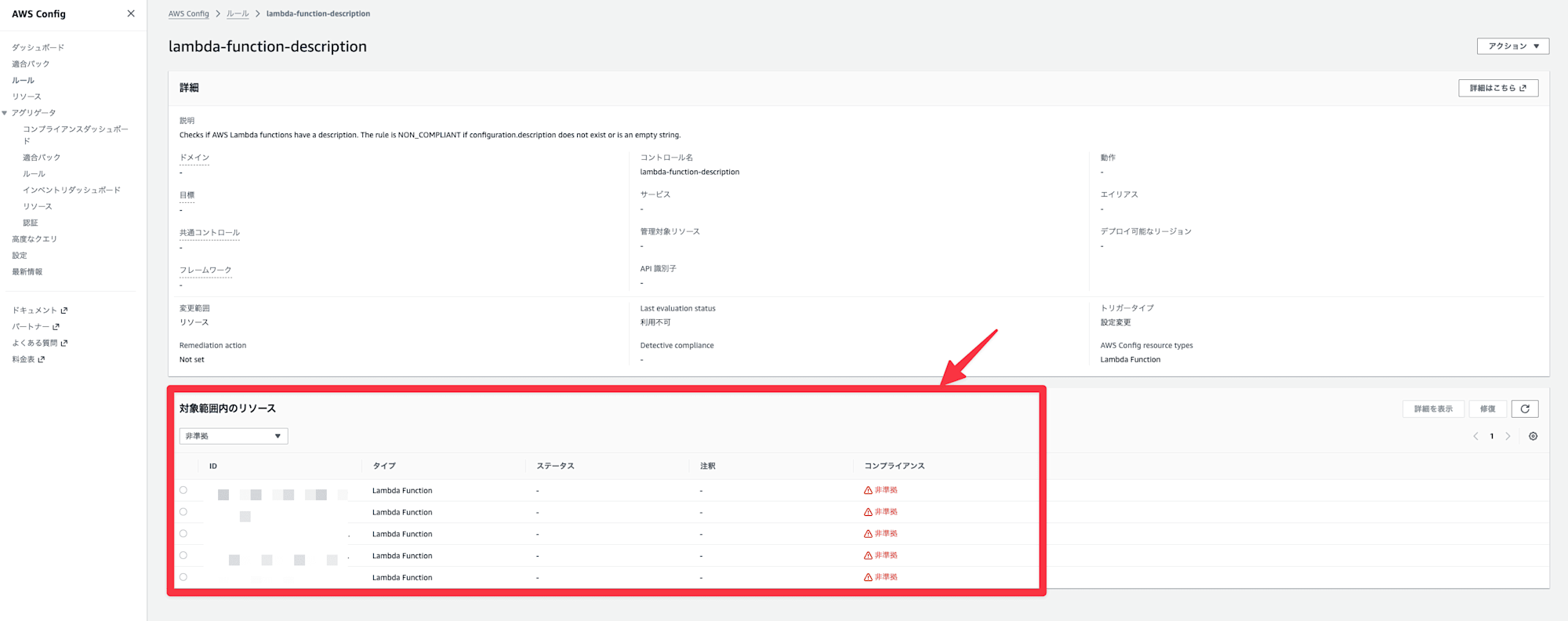Click the フレームワーク info label
The image size is (1568, 621).
click(205, 271)
